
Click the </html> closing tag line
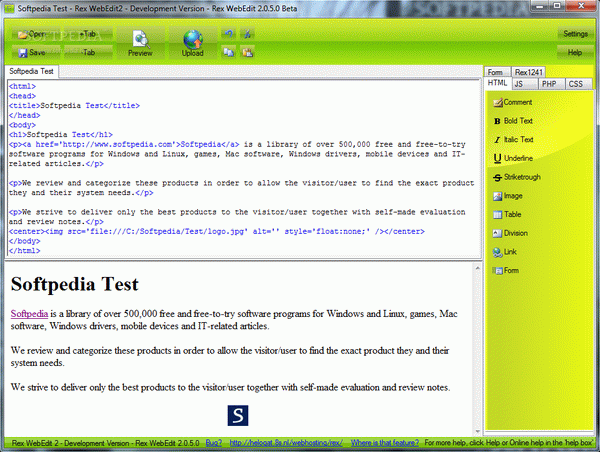24,251
